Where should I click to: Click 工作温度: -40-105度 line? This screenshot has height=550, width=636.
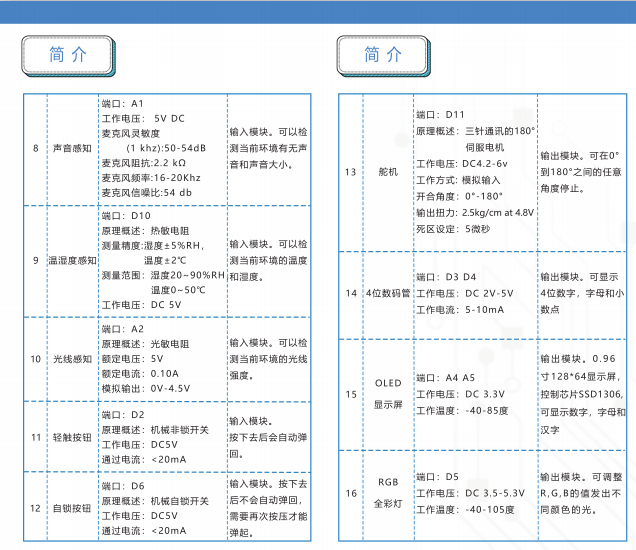[466, 510]
